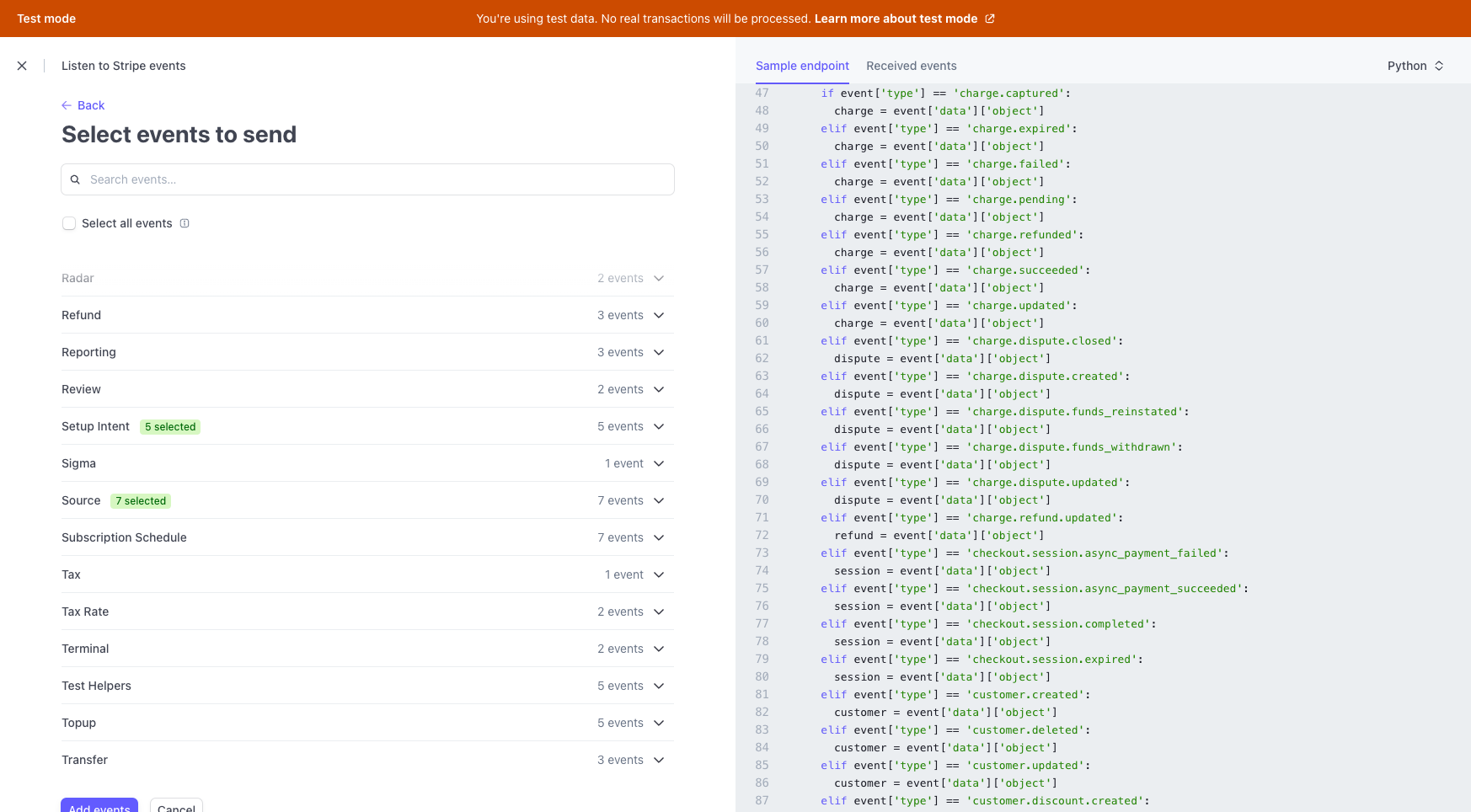Image resolution: width=1471 pixels, height=812 pixels.
Task: Expand the Subscription Schedule chevron
Action: pyautogui.click(x=659, y=537)
